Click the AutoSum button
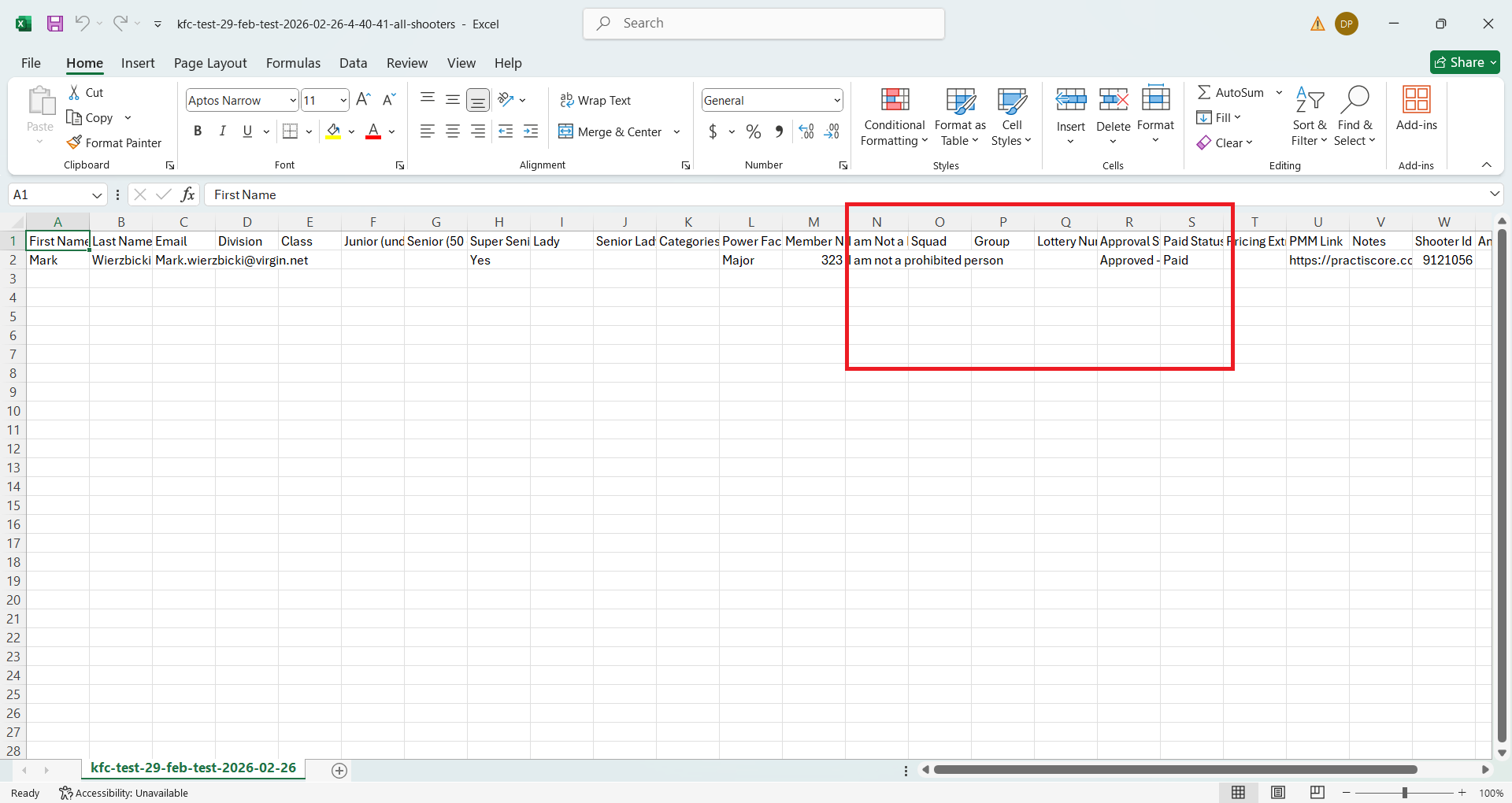Viewport: 1512px width, 803px height. coord(1231,92)
